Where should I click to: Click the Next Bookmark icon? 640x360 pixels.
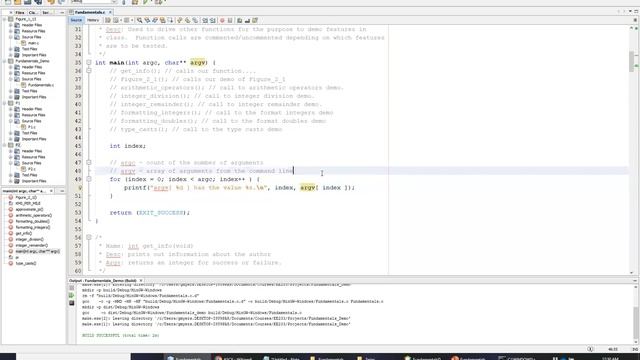[187, 20]
